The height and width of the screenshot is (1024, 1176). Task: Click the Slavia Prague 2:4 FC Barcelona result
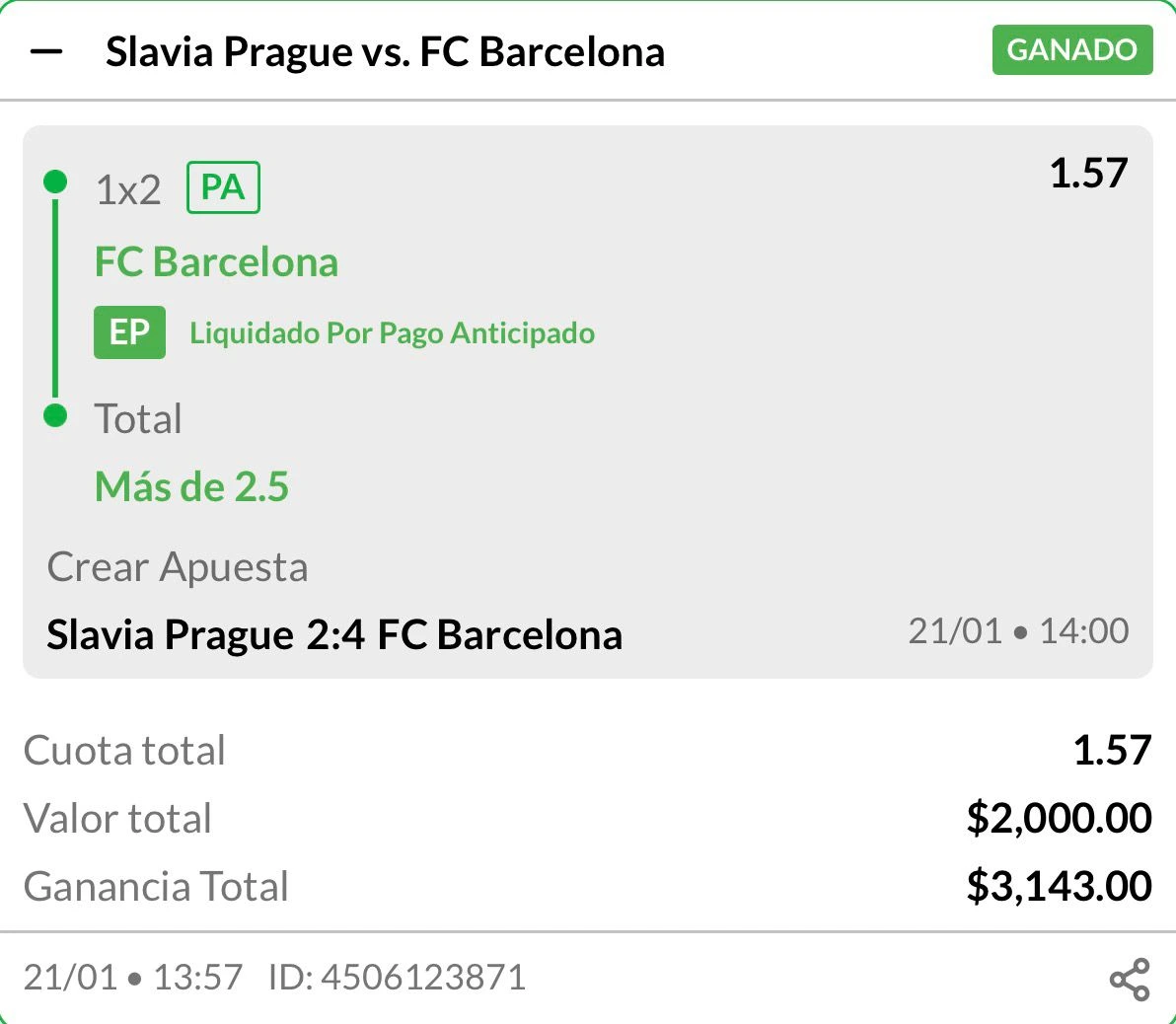(333, 634)
